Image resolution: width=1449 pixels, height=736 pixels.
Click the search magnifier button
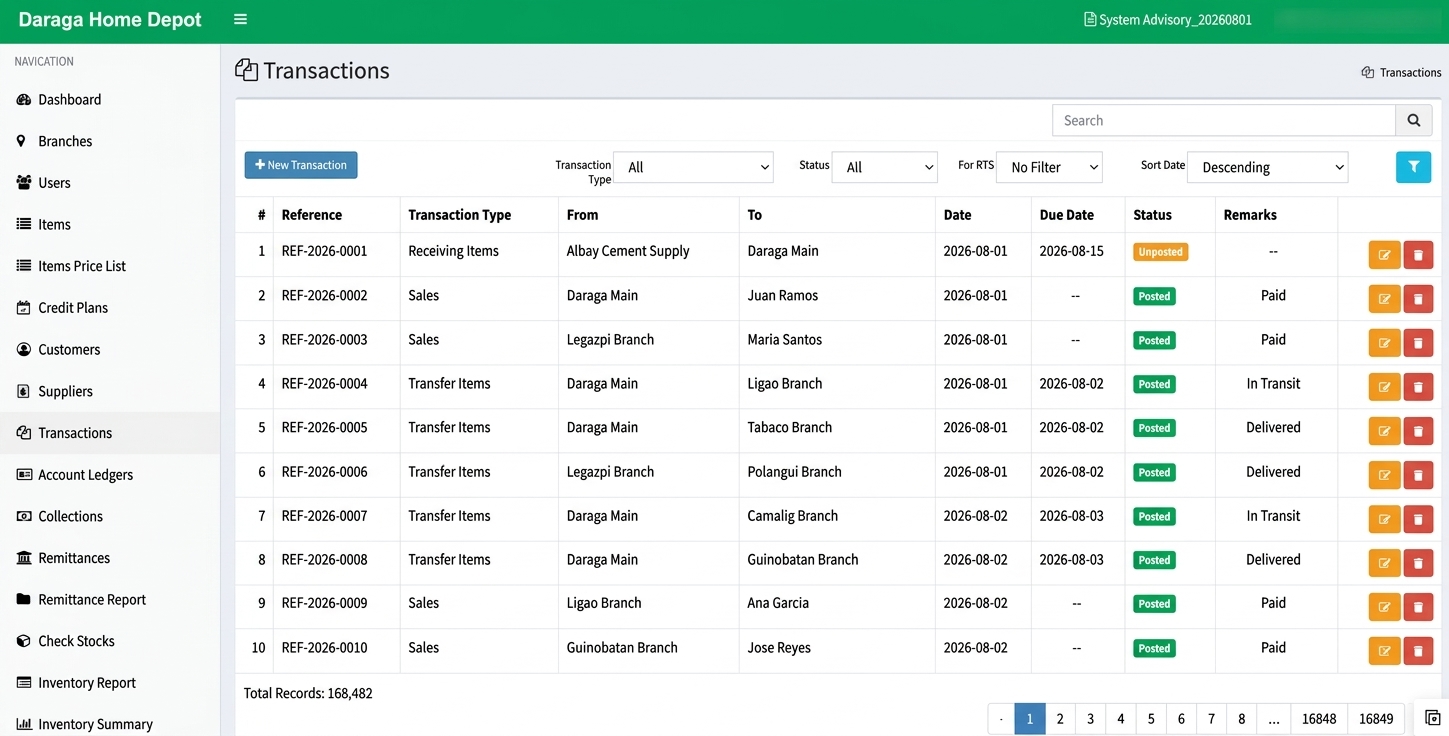click(1414, 120)
